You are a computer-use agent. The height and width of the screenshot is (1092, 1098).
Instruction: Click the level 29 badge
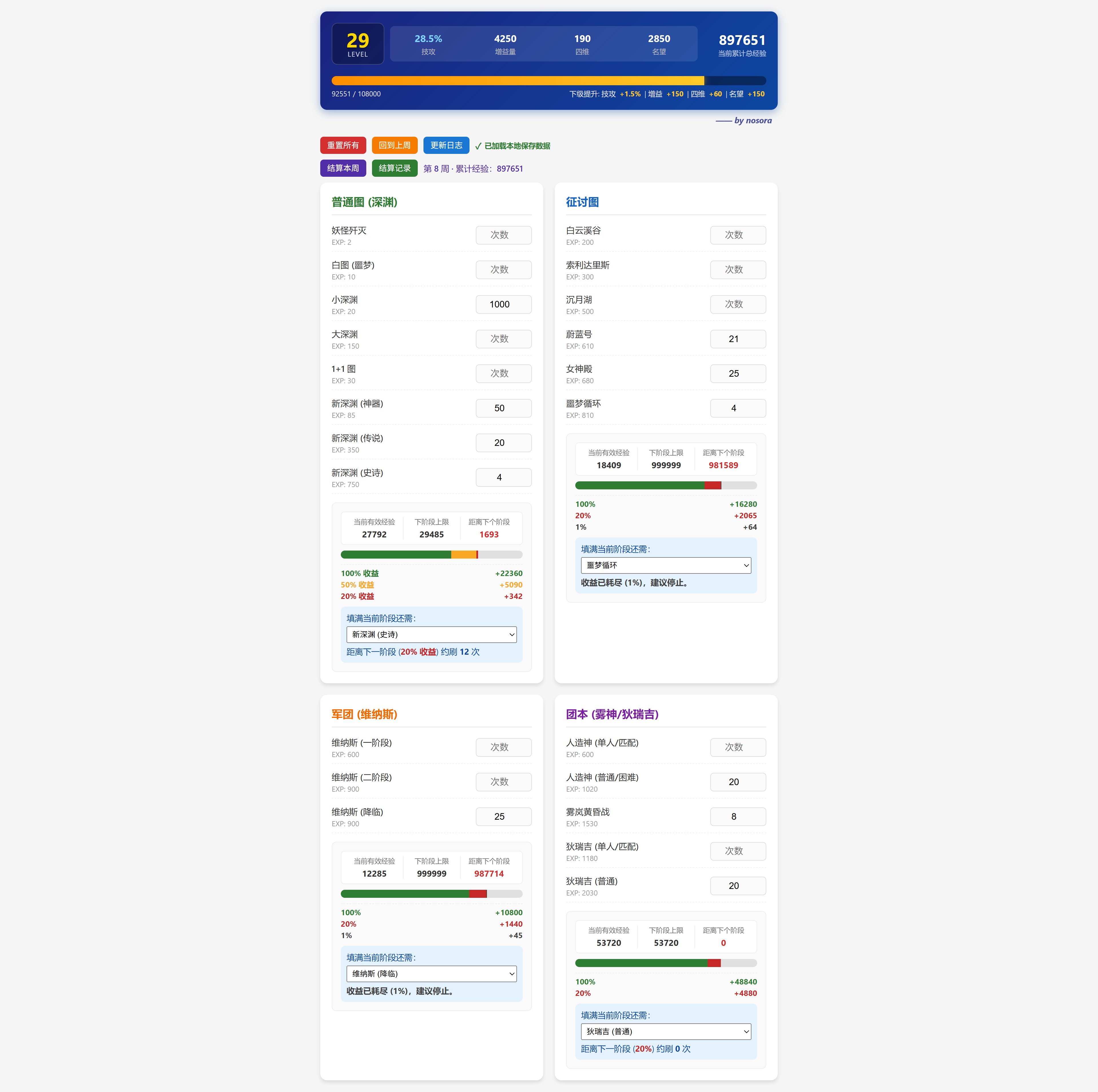(x=357, y=44)
